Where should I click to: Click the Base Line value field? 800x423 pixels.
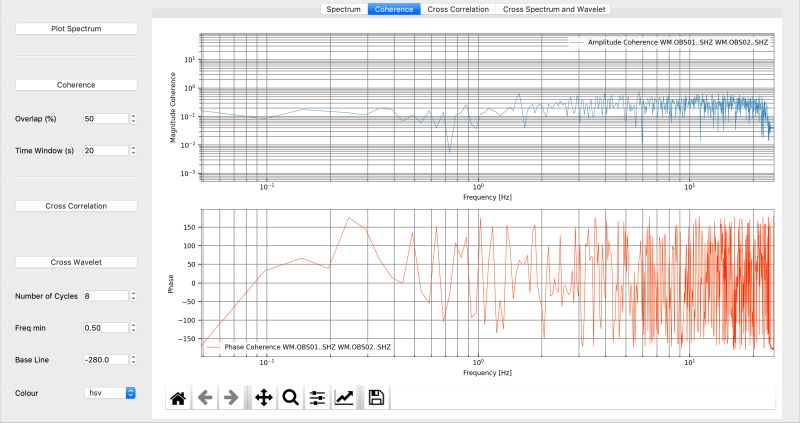[106, 360]
